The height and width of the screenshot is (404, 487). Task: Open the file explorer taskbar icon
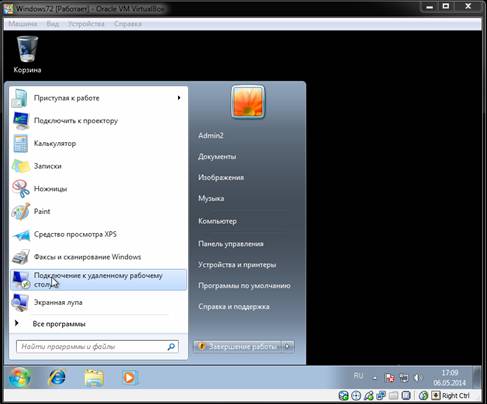pyautogui.click(x=94, y=378)
